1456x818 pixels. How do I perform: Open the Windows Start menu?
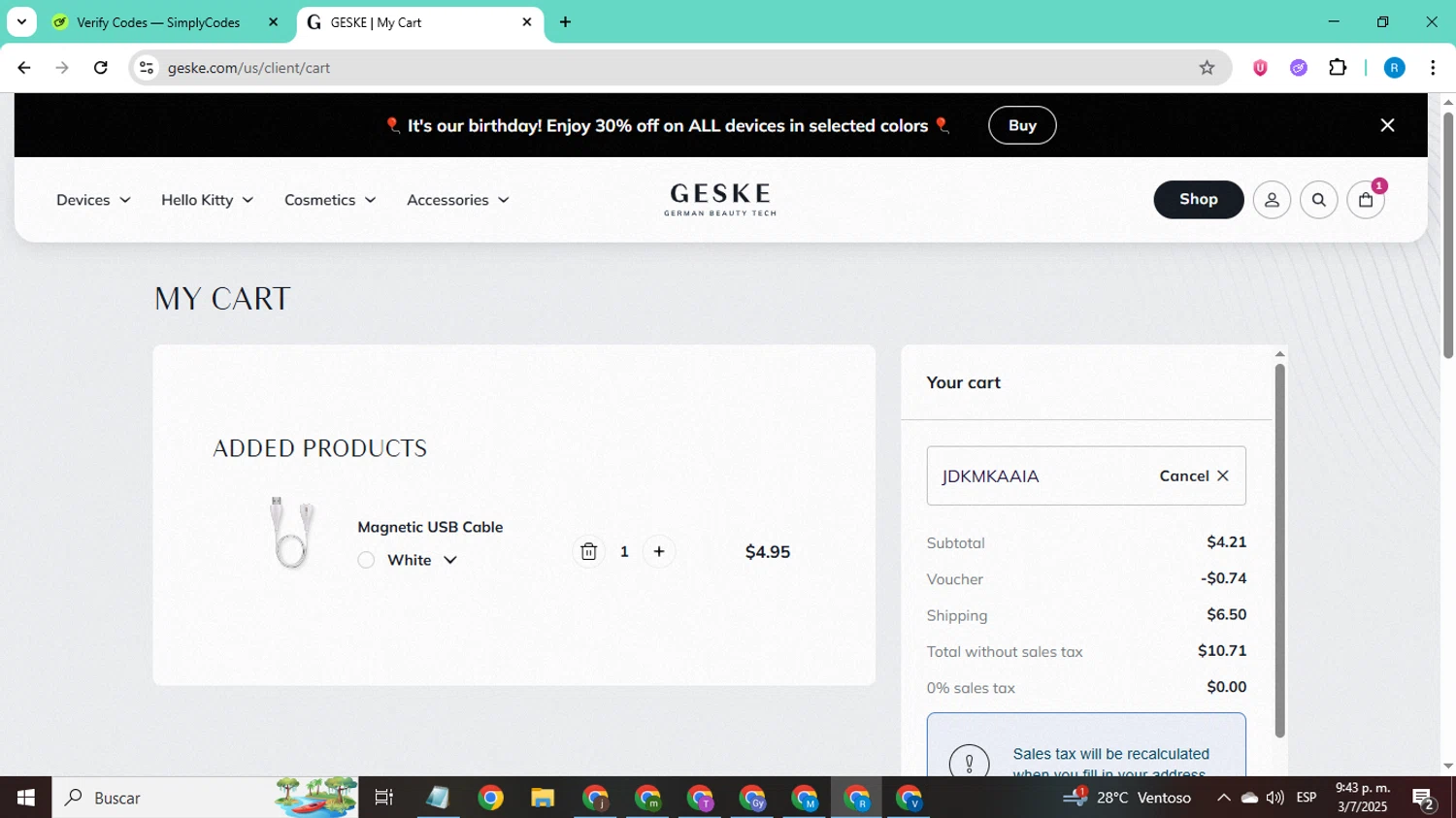pos(26,798)
